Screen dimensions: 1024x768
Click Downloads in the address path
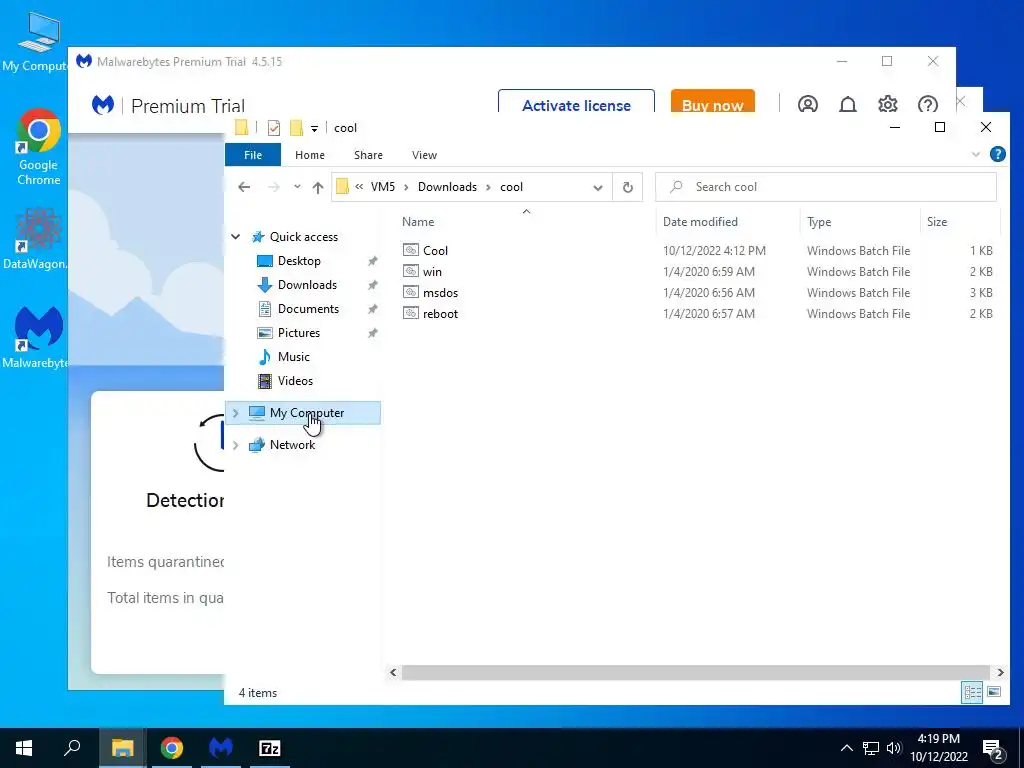pos(447,187)
